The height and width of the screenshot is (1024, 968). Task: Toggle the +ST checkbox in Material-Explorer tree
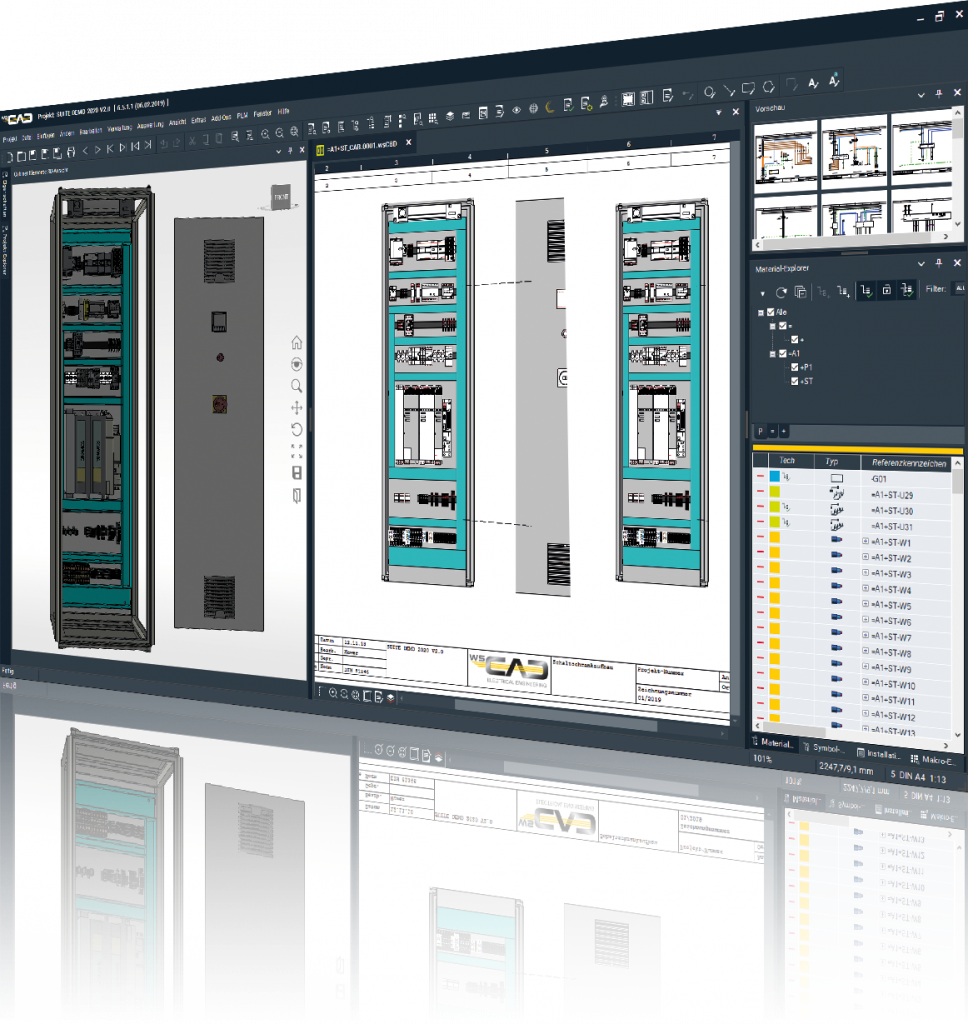tap(794, 381)
